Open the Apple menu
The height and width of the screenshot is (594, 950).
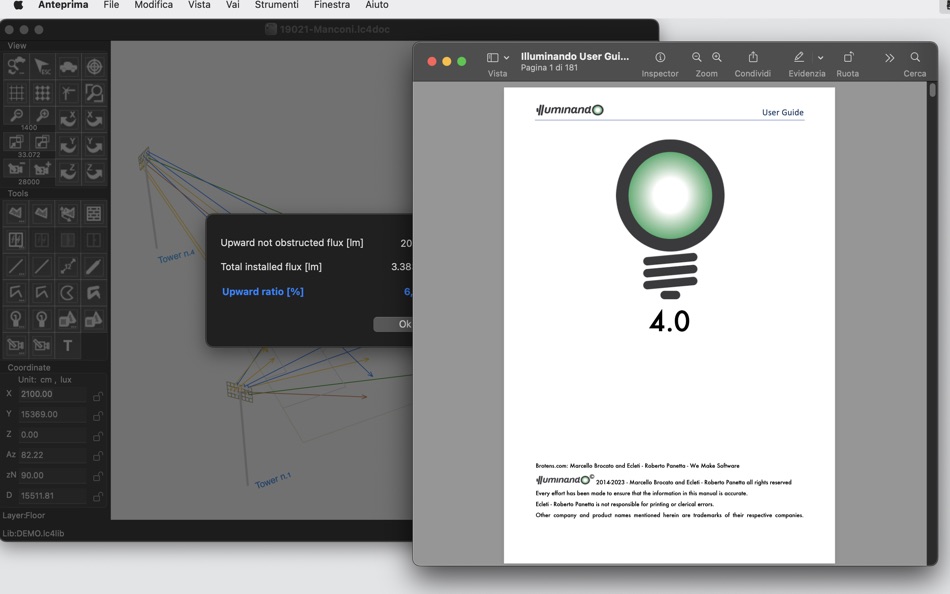[18, 5]
